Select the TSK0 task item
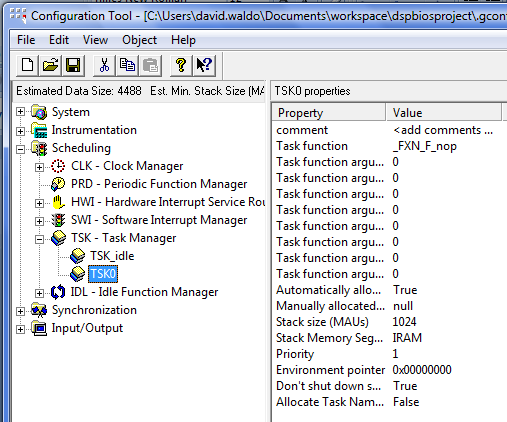 [103, 274]
